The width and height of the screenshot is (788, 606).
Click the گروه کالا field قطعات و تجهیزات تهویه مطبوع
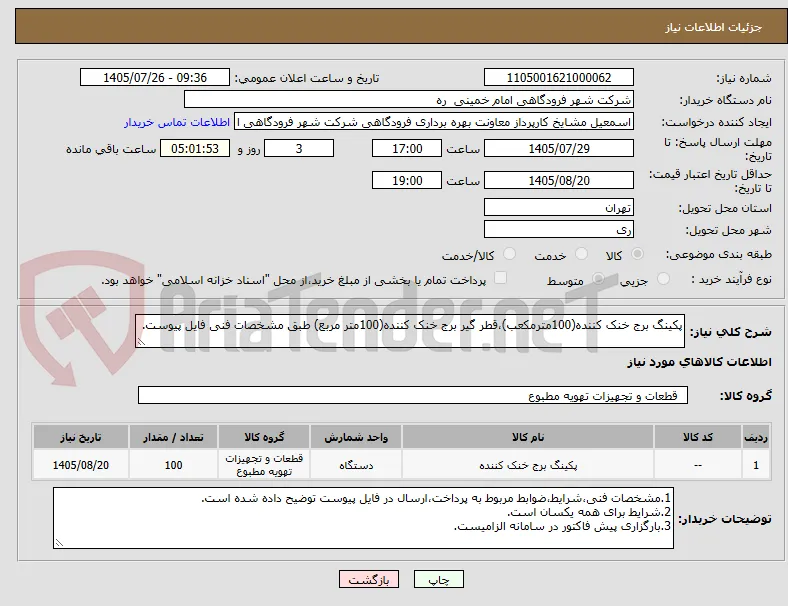413,395
